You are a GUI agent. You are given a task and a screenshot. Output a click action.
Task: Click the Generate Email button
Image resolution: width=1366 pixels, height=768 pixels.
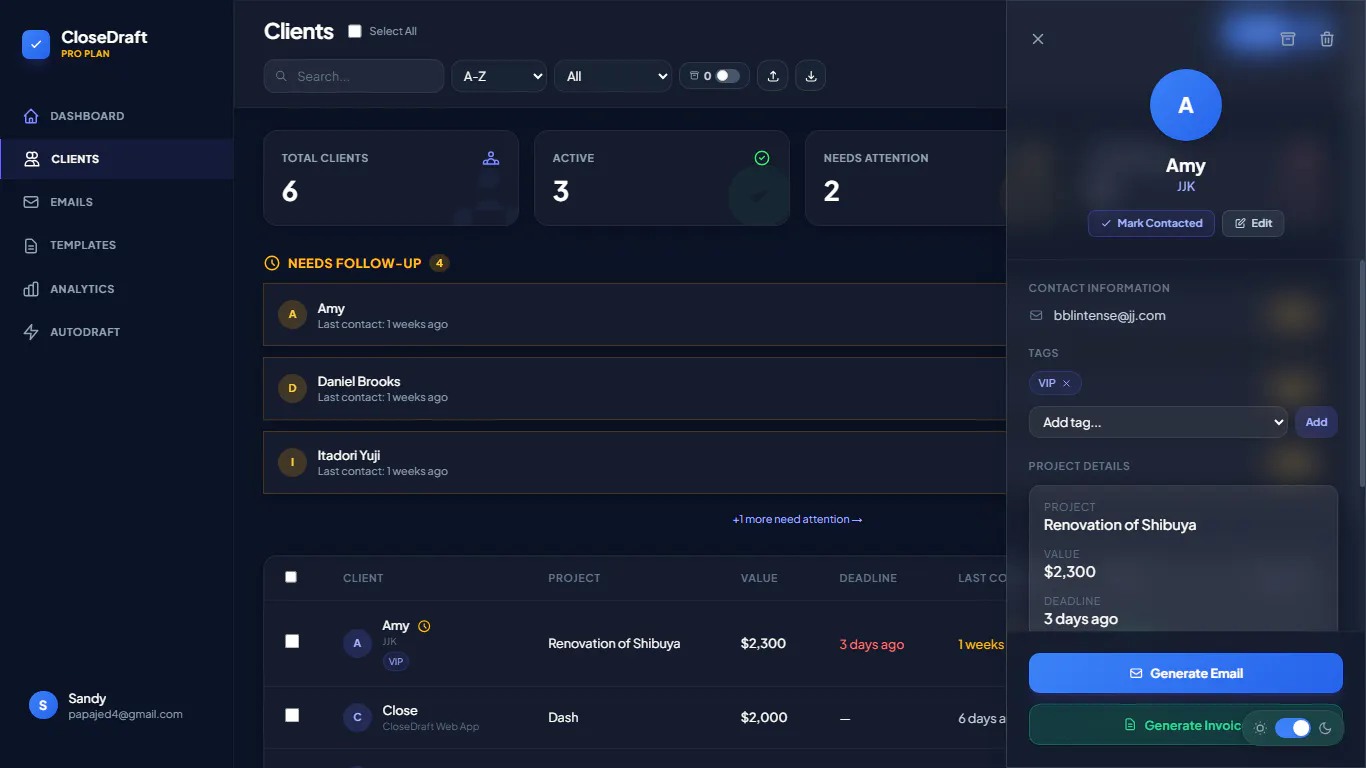coord(1186,673)
